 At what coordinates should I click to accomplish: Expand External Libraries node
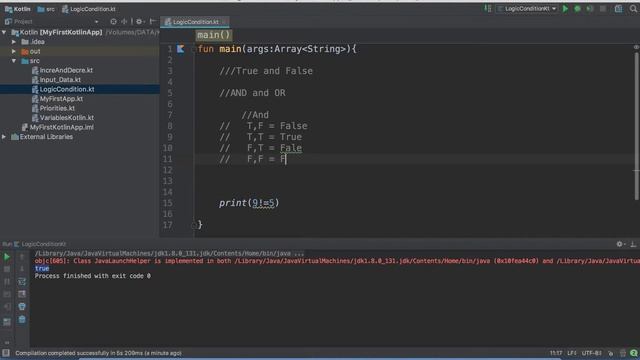[x=4, y=137]
